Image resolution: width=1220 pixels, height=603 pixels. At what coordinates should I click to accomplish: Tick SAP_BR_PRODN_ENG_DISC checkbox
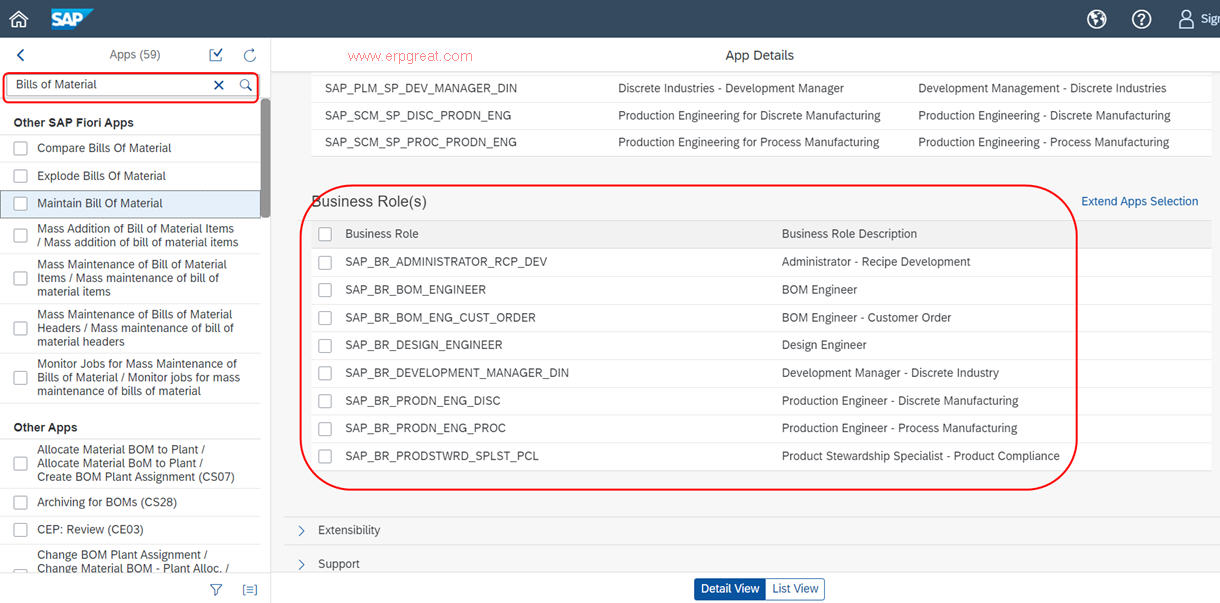(325, 401)
